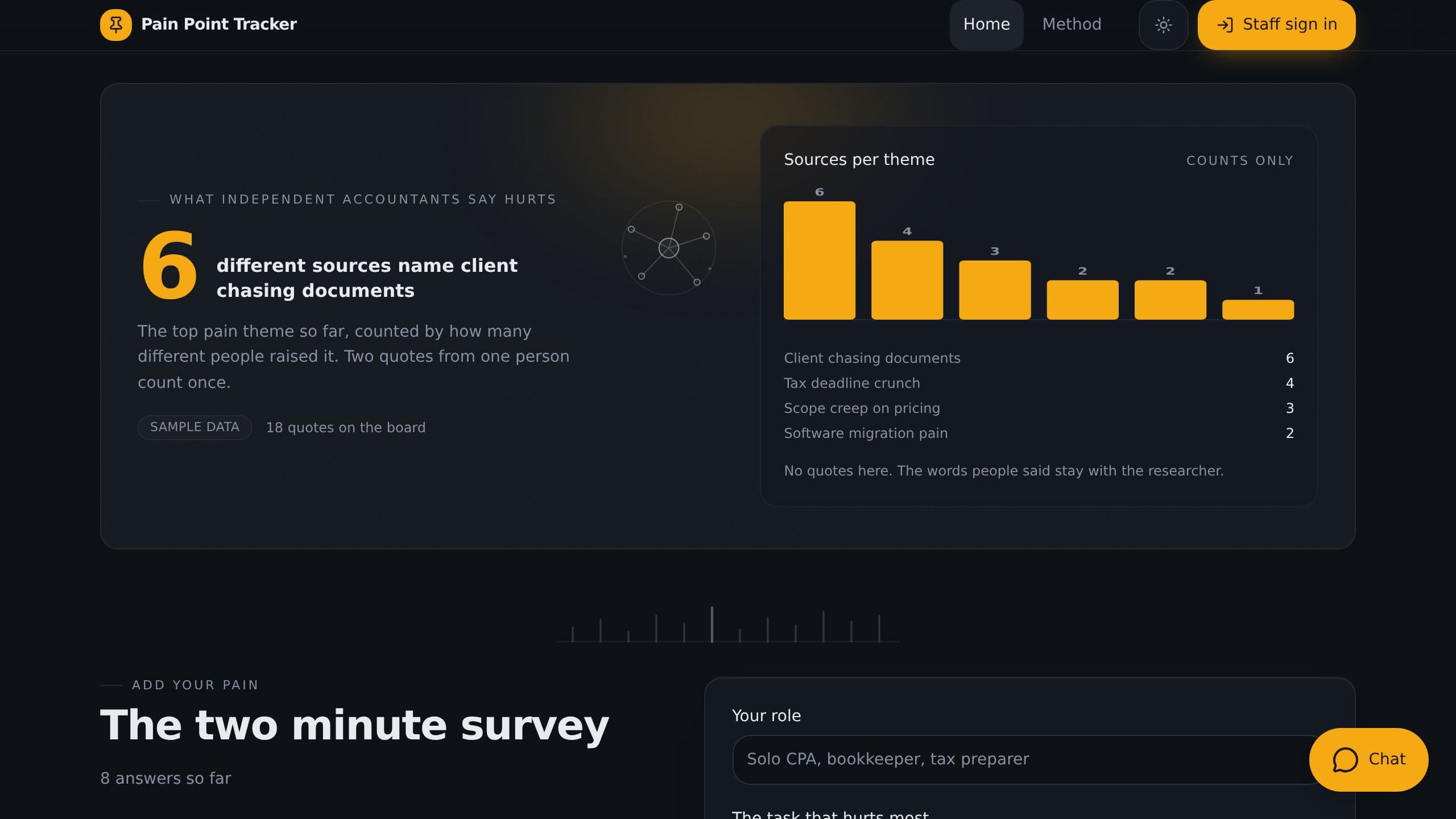Click the tallest bar labeled 6
Viewport: 1456px width, 819px height.
(x=819, y=260)
